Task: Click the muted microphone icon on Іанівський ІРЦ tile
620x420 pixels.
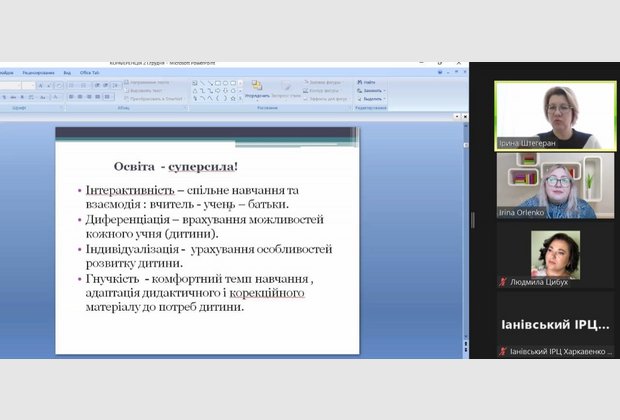Action: click(x=503, y=351)
